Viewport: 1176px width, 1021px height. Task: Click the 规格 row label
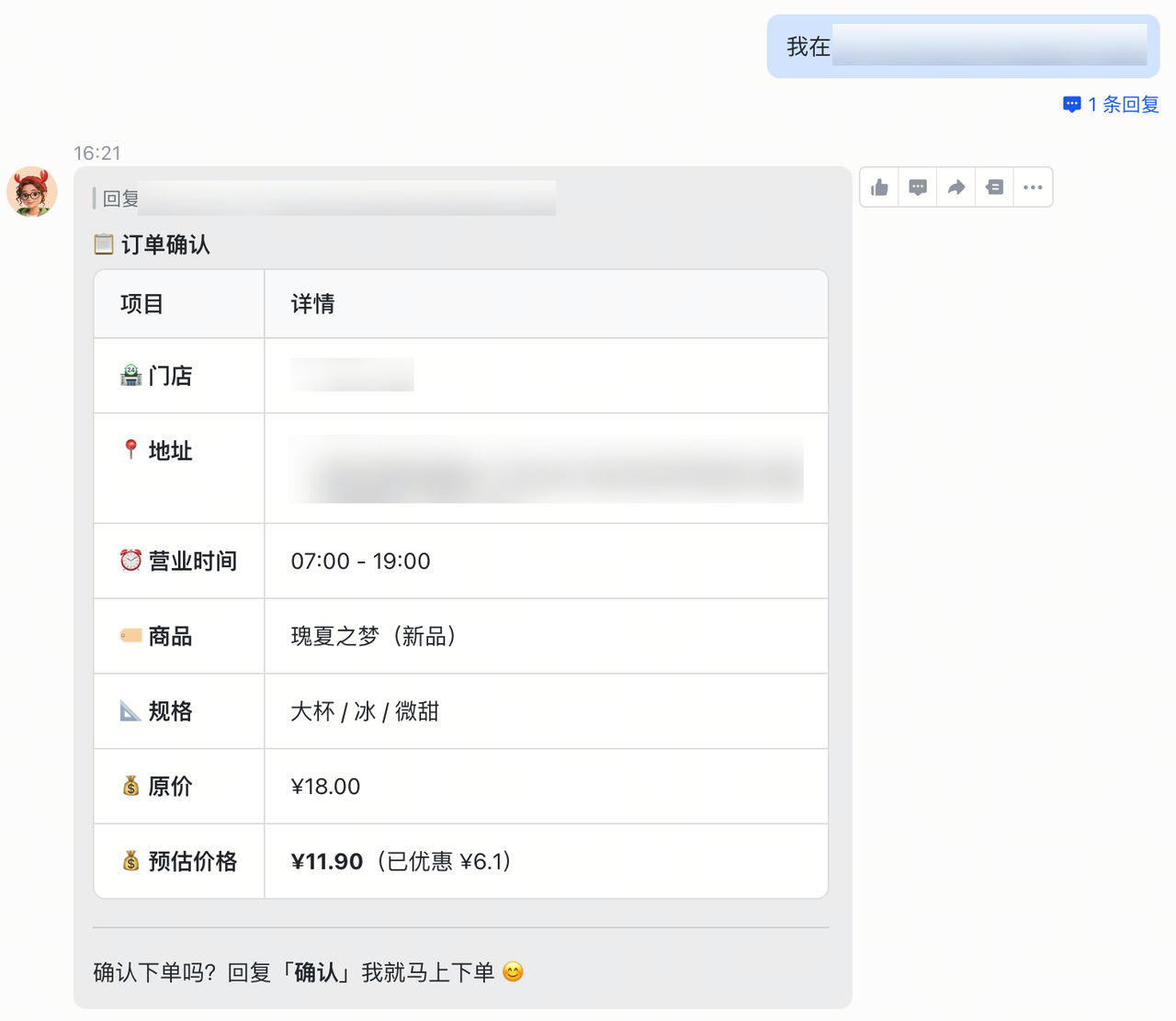pos(170,711)
